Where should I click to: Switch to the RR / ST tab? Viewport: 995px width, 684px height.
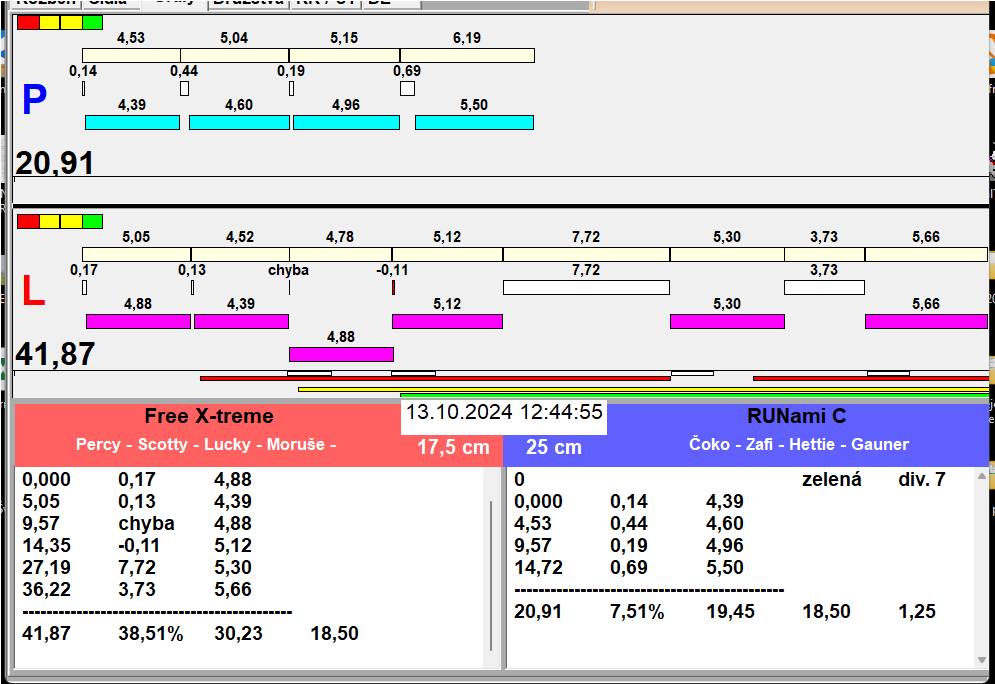tap(325, 3)
